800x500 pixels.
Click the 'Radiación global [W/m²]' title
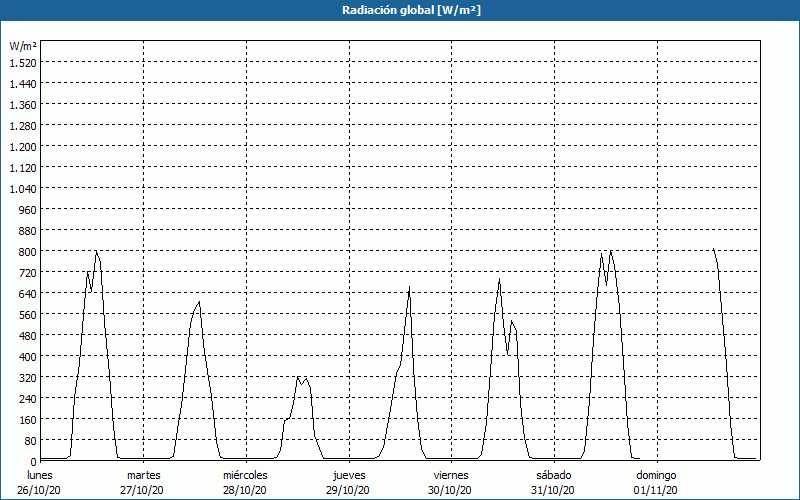pos(411,10)
